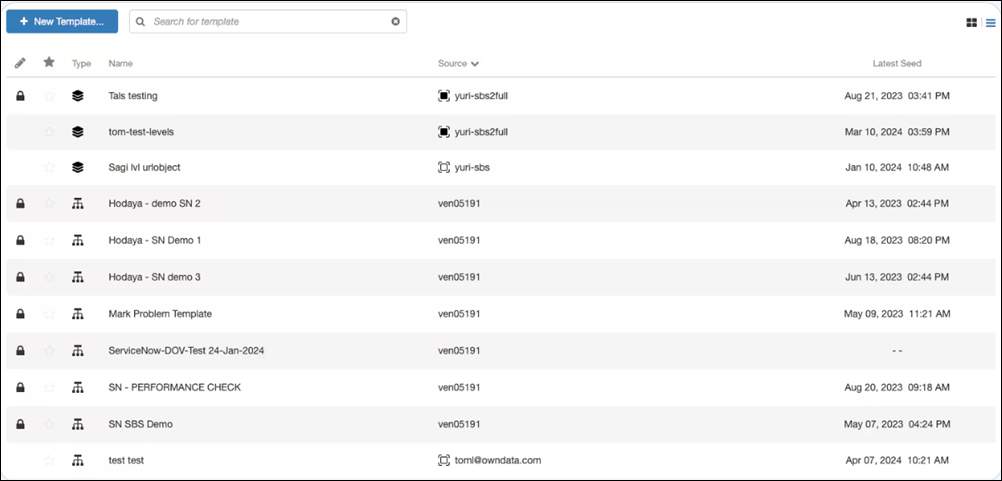Image resolution: width=1002 pixels, height=481 pixels.
Task: Click the hierarchy type icon of SN SBS Demo
Action: click(x=78, y=424)
